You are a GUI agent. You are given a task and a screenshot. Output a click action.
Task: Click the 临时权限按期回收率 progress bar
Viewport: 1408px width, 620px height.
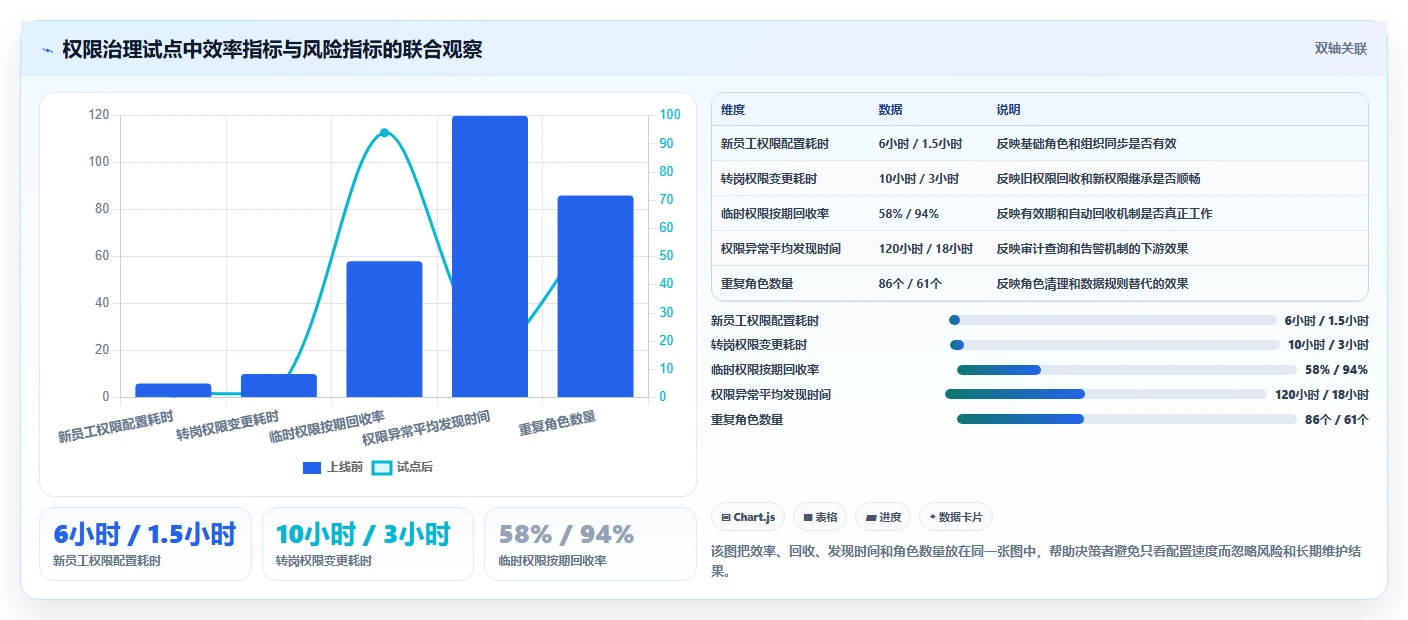click(1127, 370)
